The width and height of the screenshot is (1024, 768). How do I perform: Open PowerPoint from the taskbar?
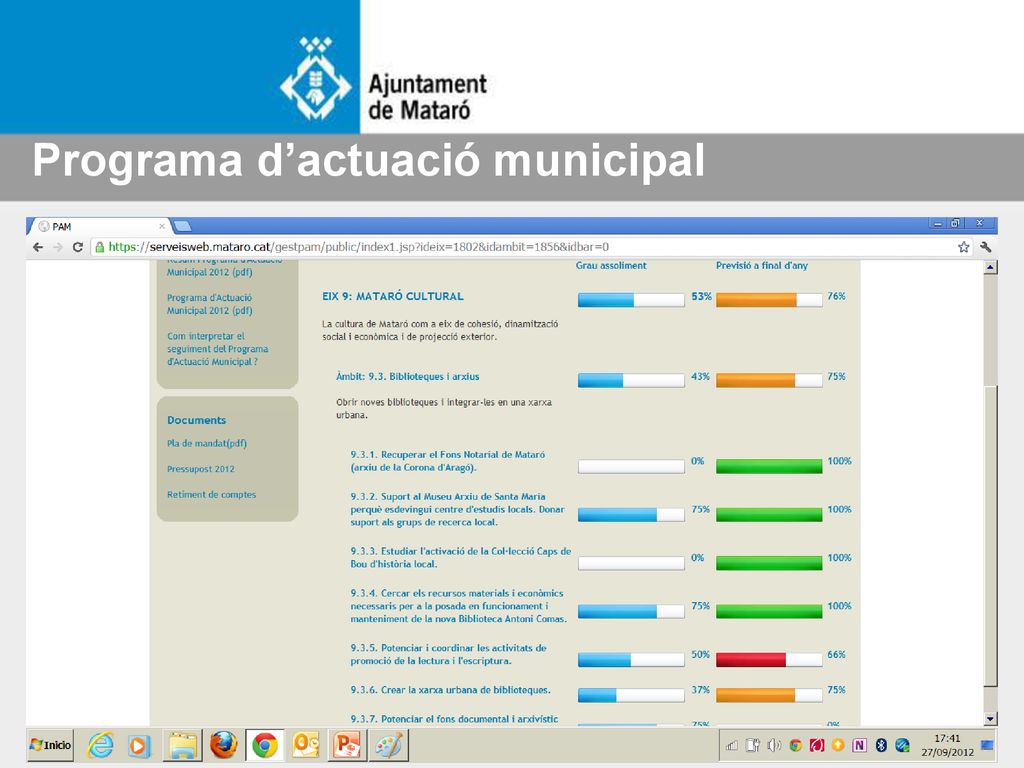[x=347, y=745]
